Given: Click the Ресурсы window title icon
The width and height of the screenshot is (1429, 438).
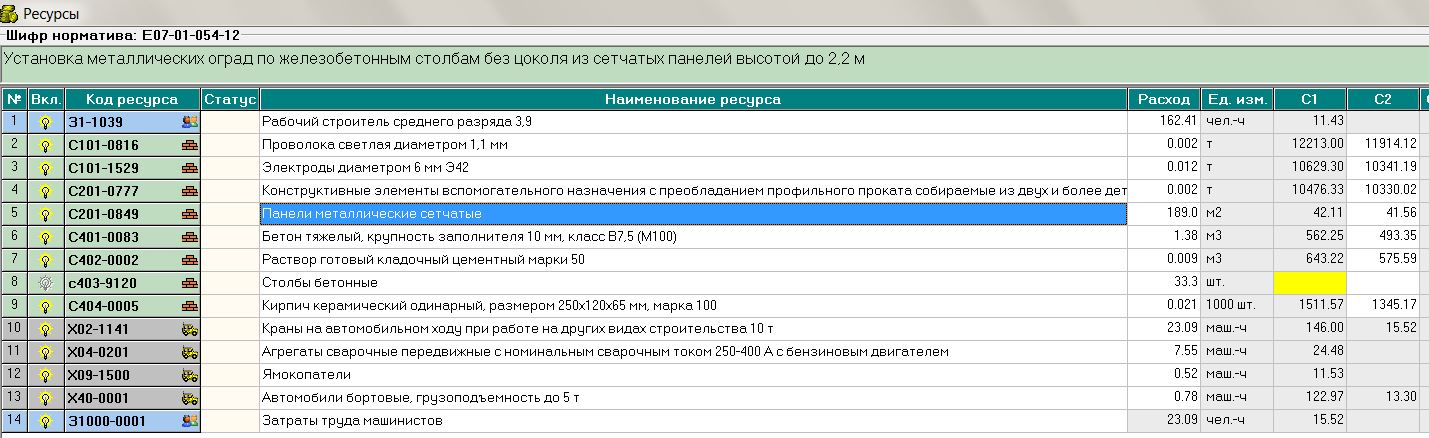Looking at the screenshot, I should point(10,14).
